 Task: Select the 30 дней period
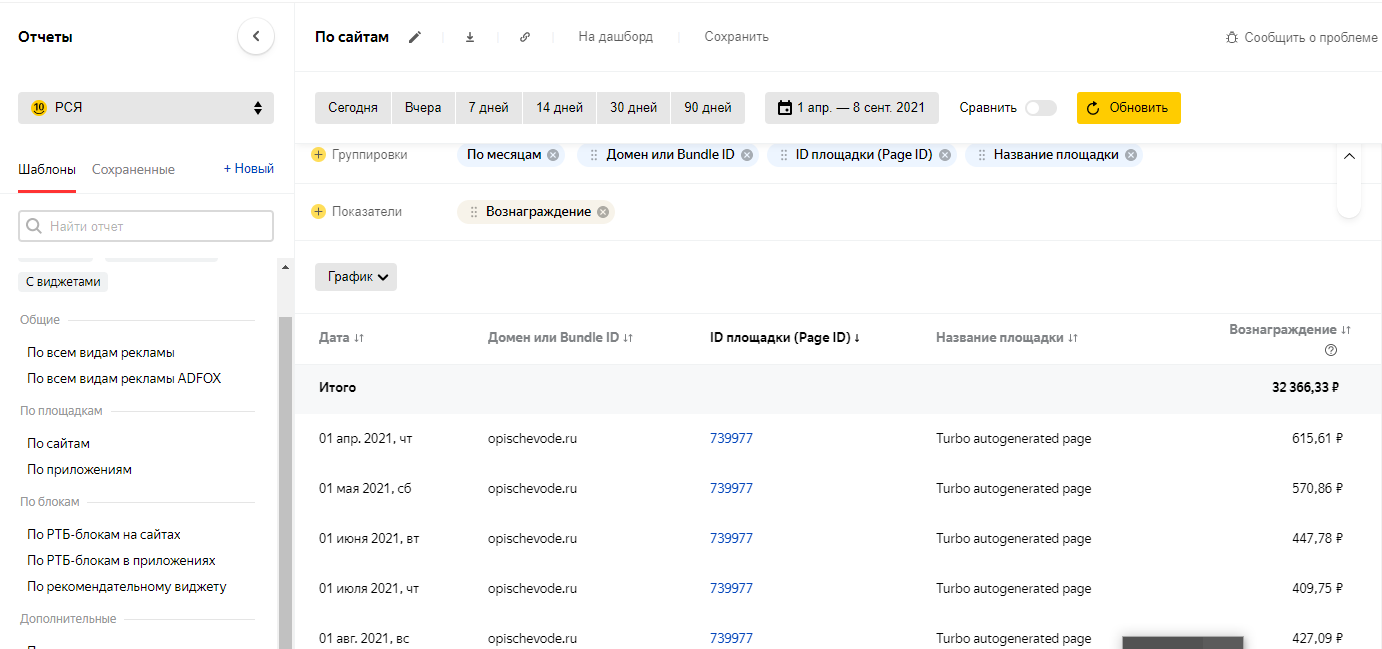(x=633, y=108)
